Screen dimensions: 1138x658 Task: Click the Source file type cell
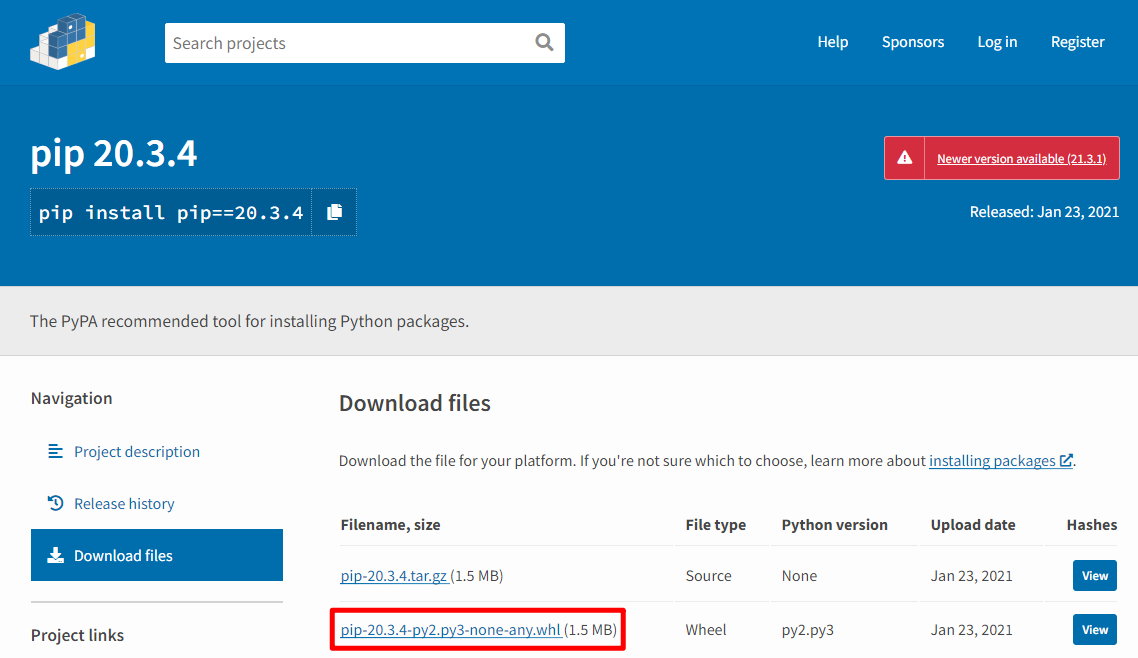(708, 576)
